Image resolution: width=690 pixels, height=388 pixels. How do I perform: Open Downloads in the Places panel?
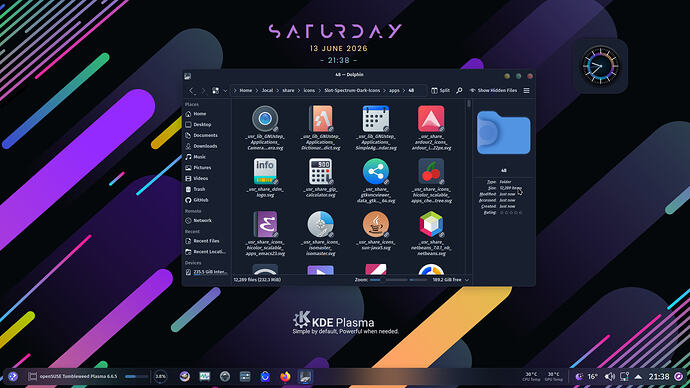click(206, 146)
